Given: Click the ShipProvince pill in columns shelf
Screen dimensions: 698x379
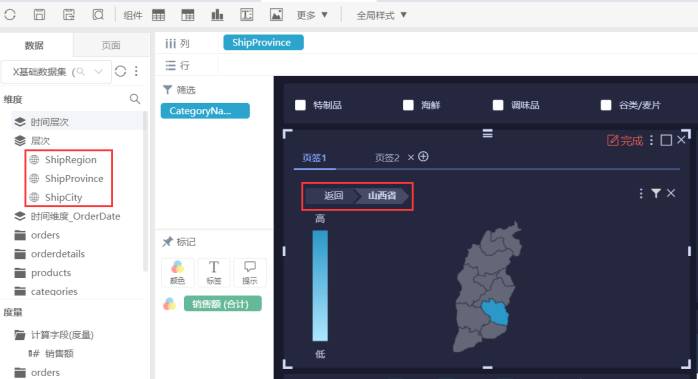Looking at the screenshot, I should 263,42.
